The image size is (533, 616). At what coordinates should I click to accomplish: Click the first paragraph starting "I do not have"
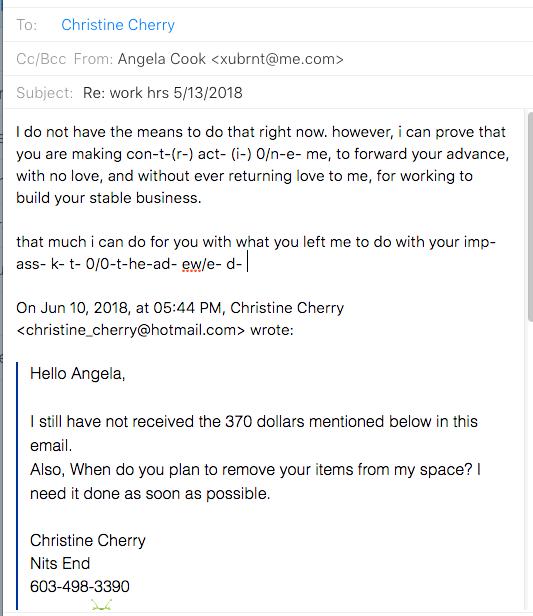262,165
